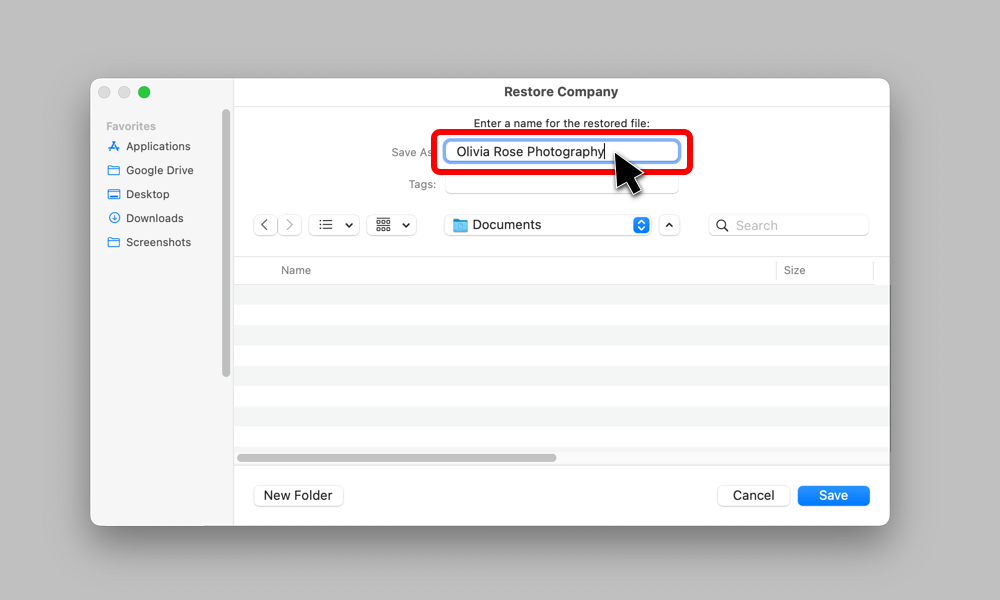The width and height of the screenshot is (1000, 600).
Task: Select Downloads in Favorites
Action: [154, 218]
